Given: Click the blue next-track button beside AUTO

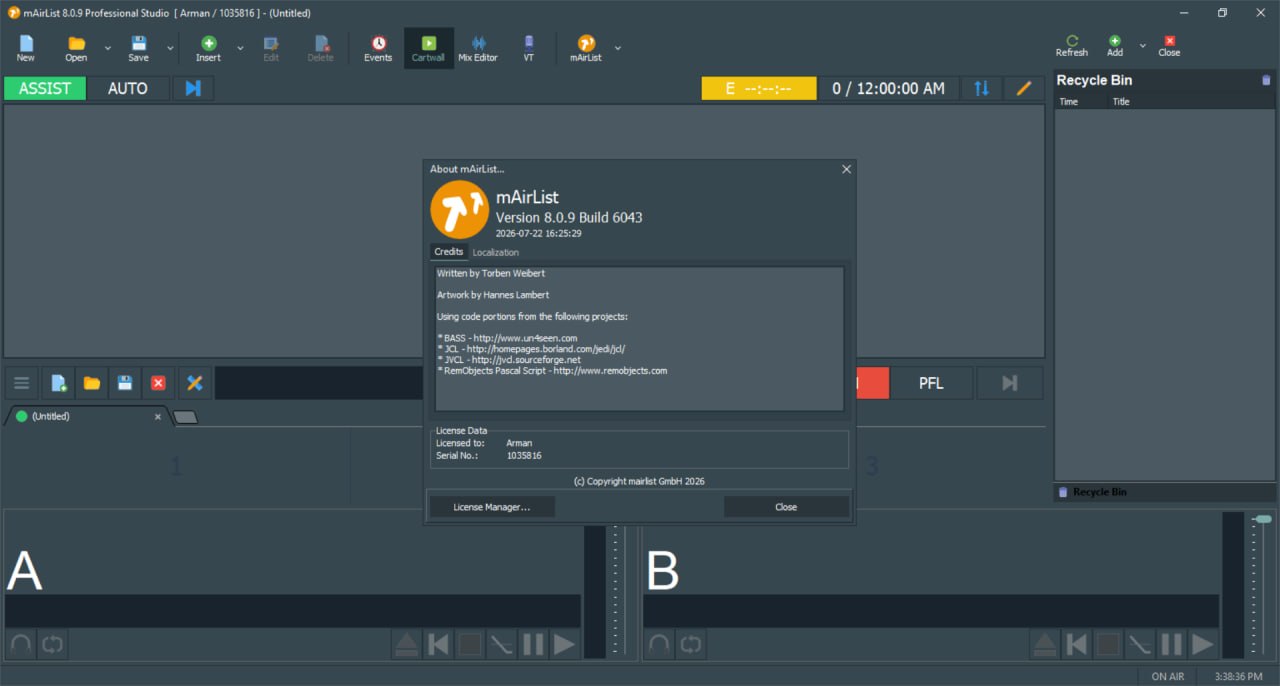Looking at the screenshot, I should coord(193,88).
